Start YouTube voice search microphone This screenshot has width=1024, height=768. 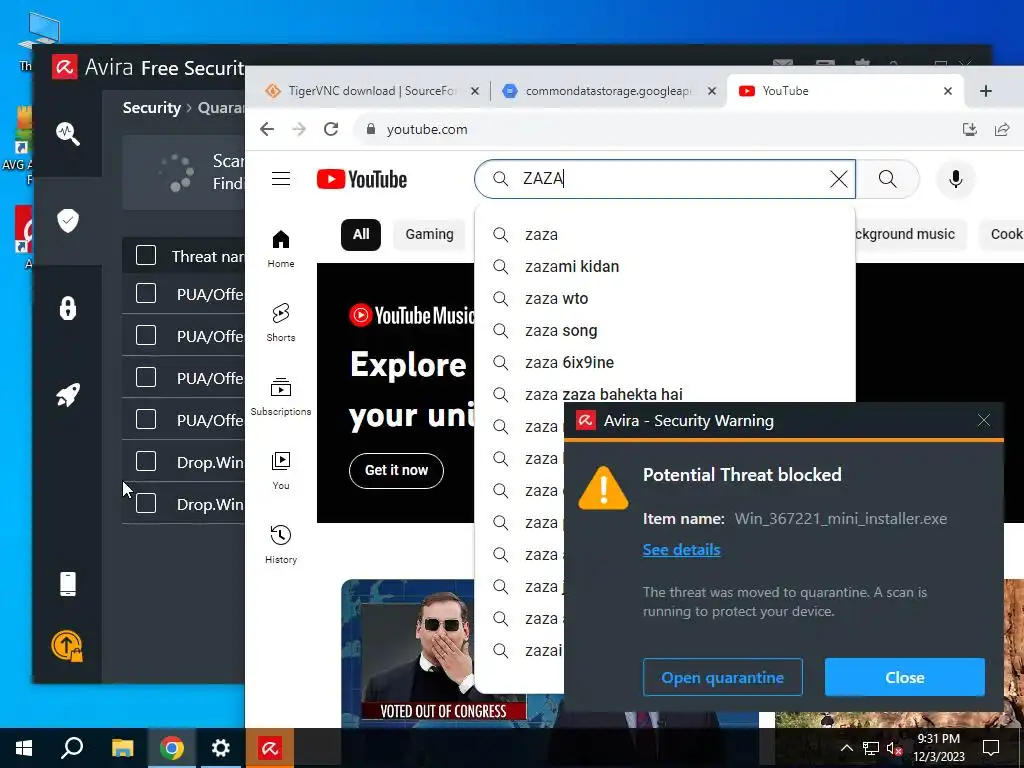[x=955, y=179]
